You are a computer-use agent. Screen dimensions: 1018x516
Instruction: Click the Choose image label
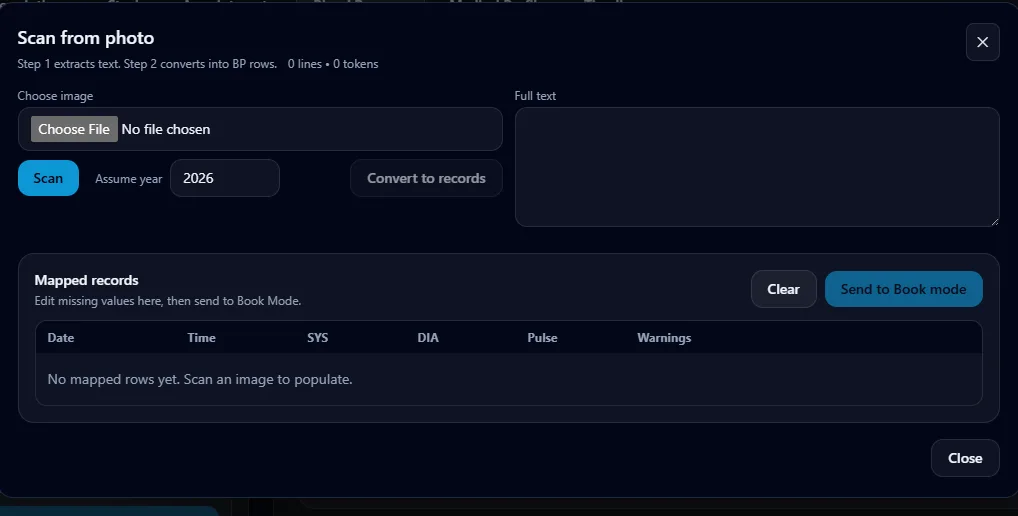tap(55, 96)
